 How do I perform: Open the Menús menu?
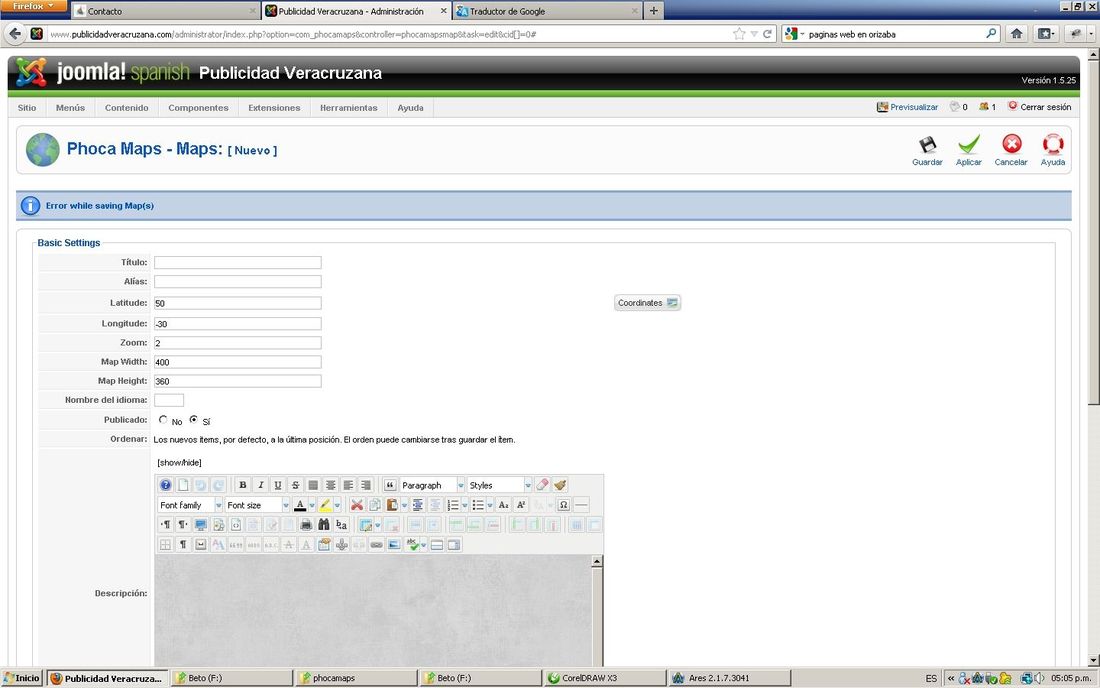(70, 107)
